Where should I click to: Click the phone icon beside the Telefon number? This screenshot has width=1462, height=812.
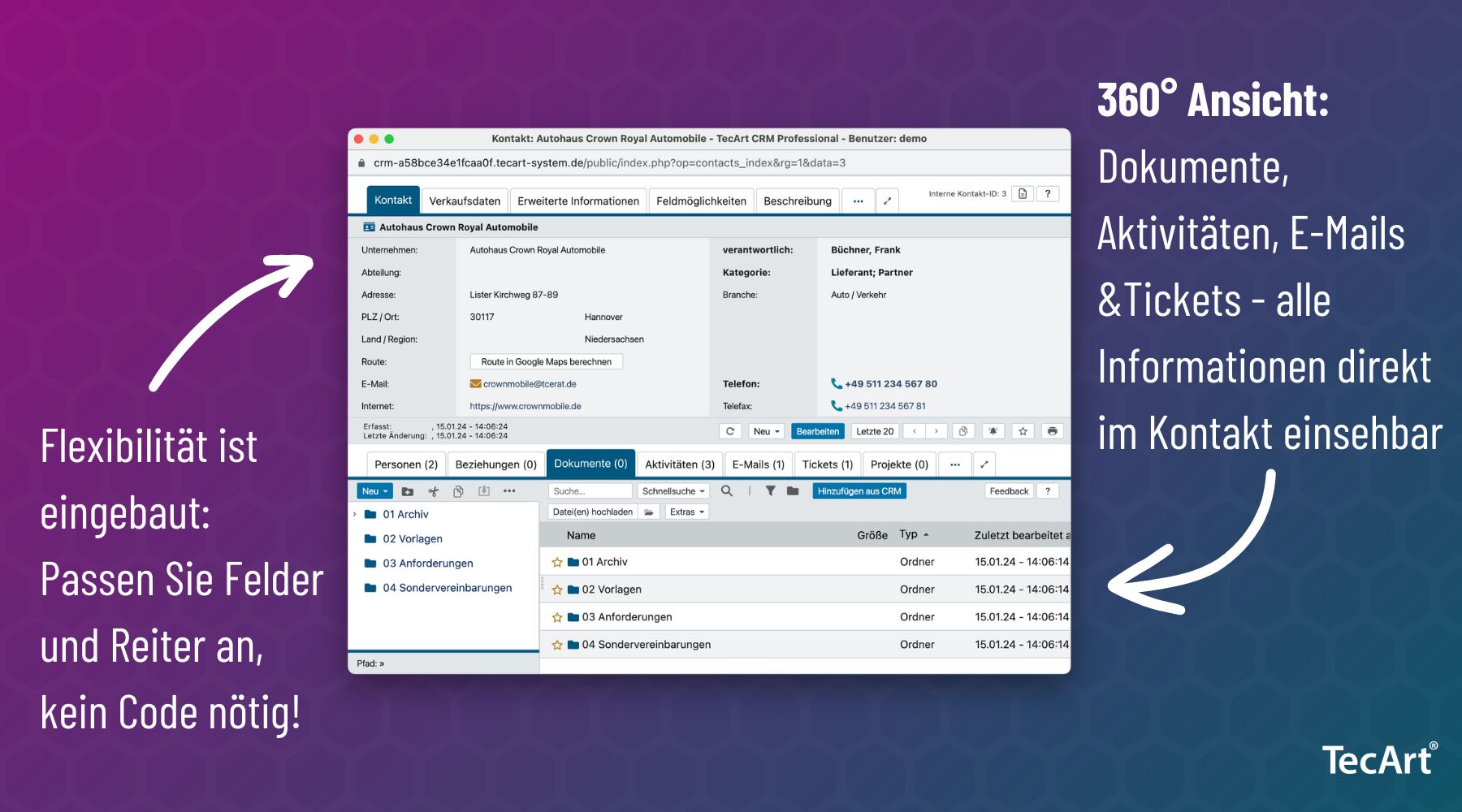837,384
